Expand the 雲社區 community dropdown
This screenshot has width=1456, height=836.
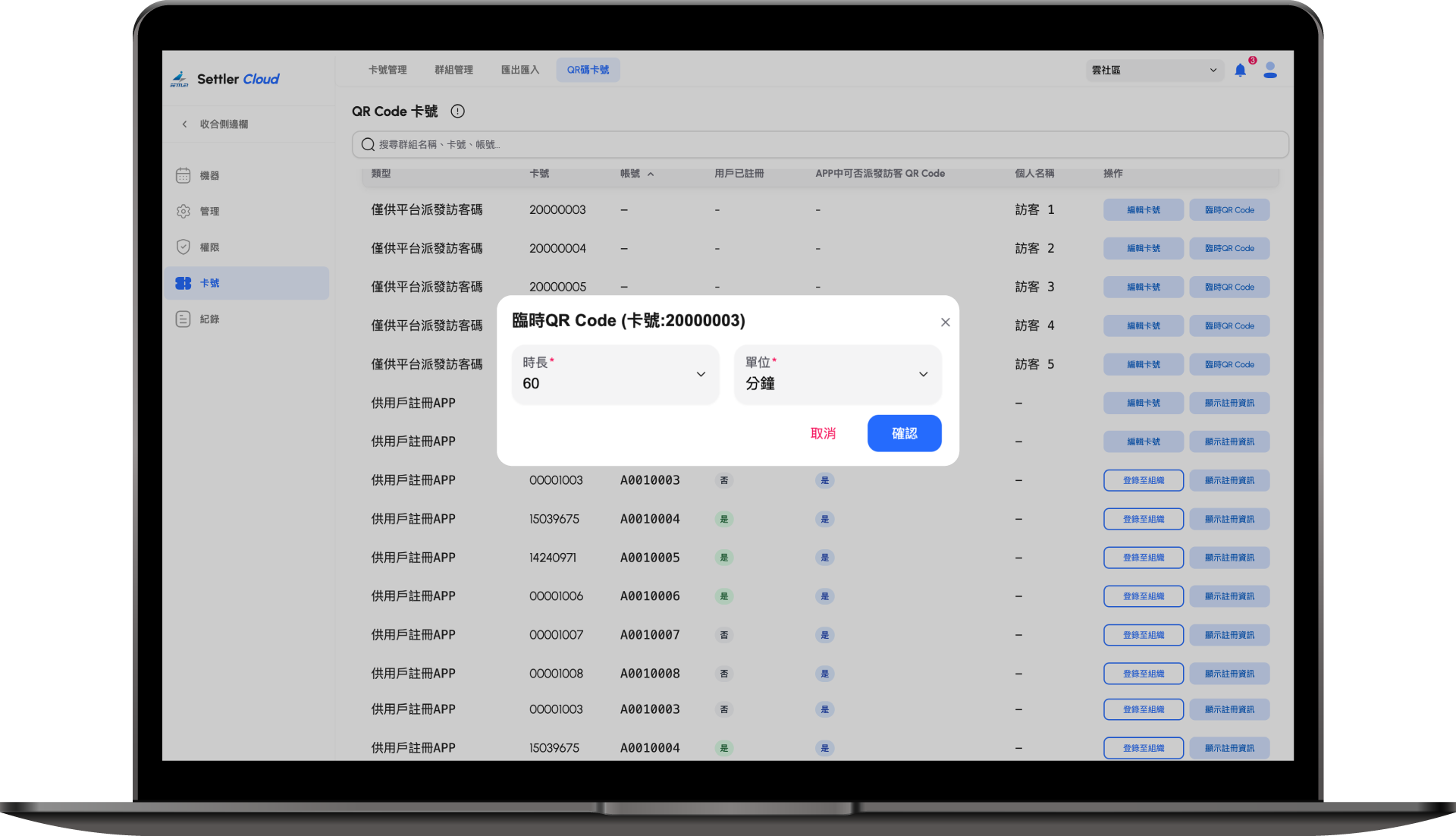(1155, 71)
